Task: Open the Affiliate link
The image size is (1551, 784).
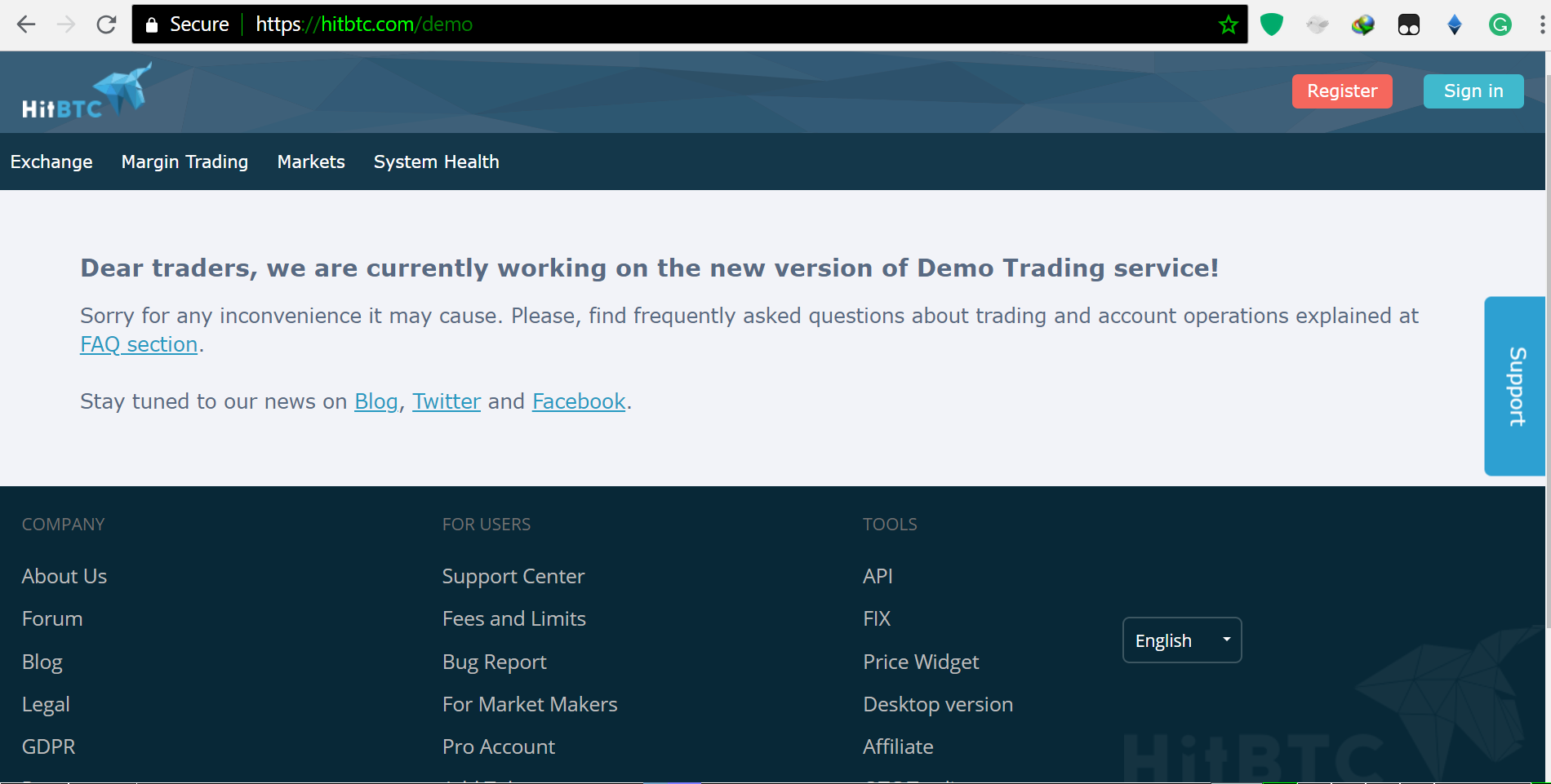Action: 898,746
